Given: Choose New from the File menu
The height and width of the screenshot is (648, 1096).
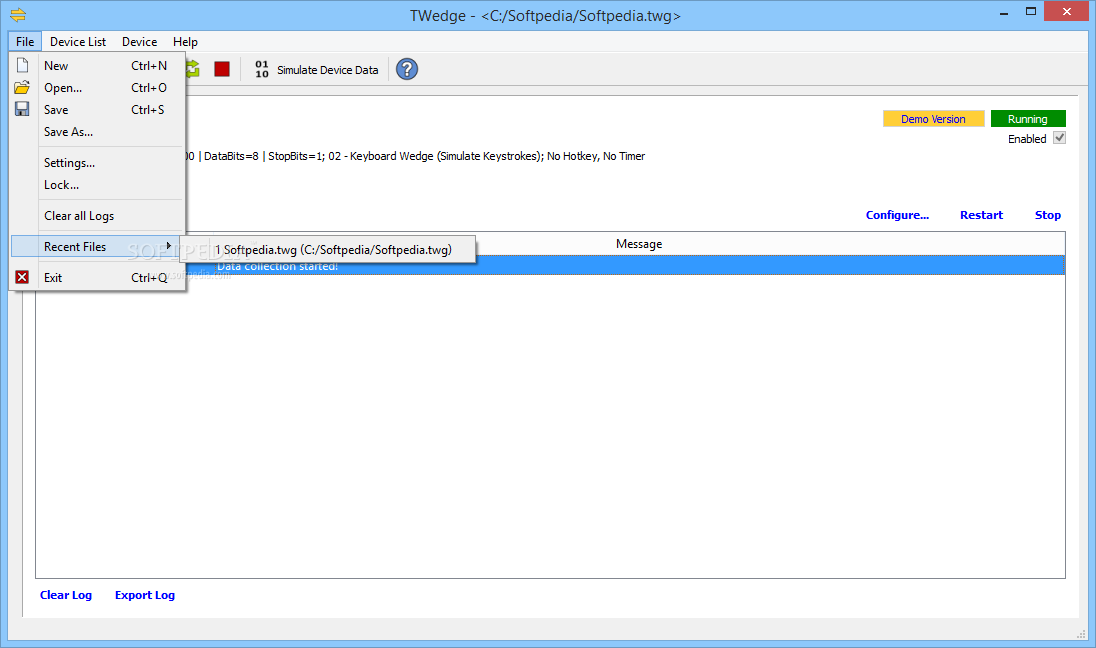Looking at the screenshot, I should click(x=98, y=66).
